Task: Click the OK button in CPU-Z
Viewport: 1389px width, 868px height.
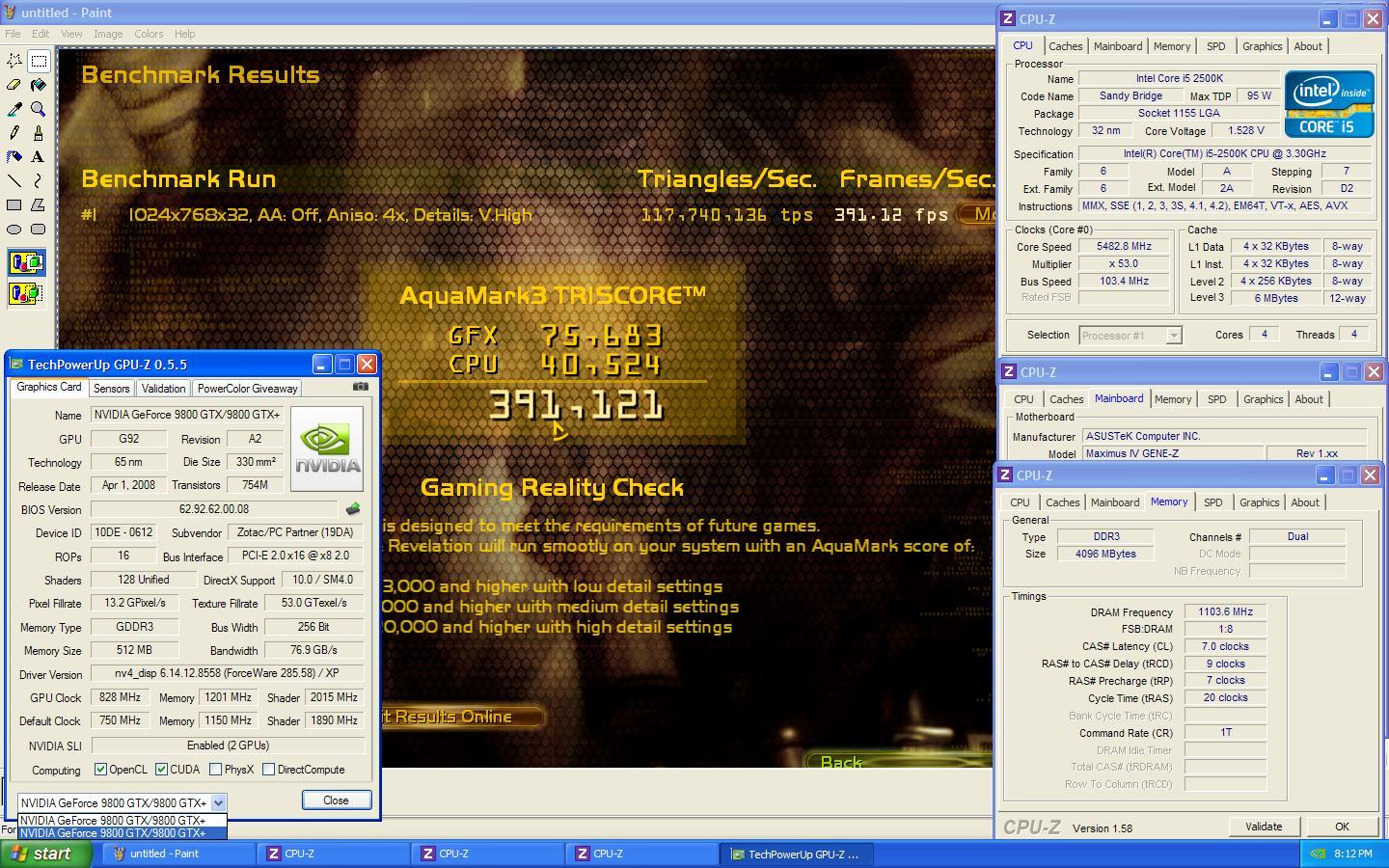Action: click(1342, 827)
